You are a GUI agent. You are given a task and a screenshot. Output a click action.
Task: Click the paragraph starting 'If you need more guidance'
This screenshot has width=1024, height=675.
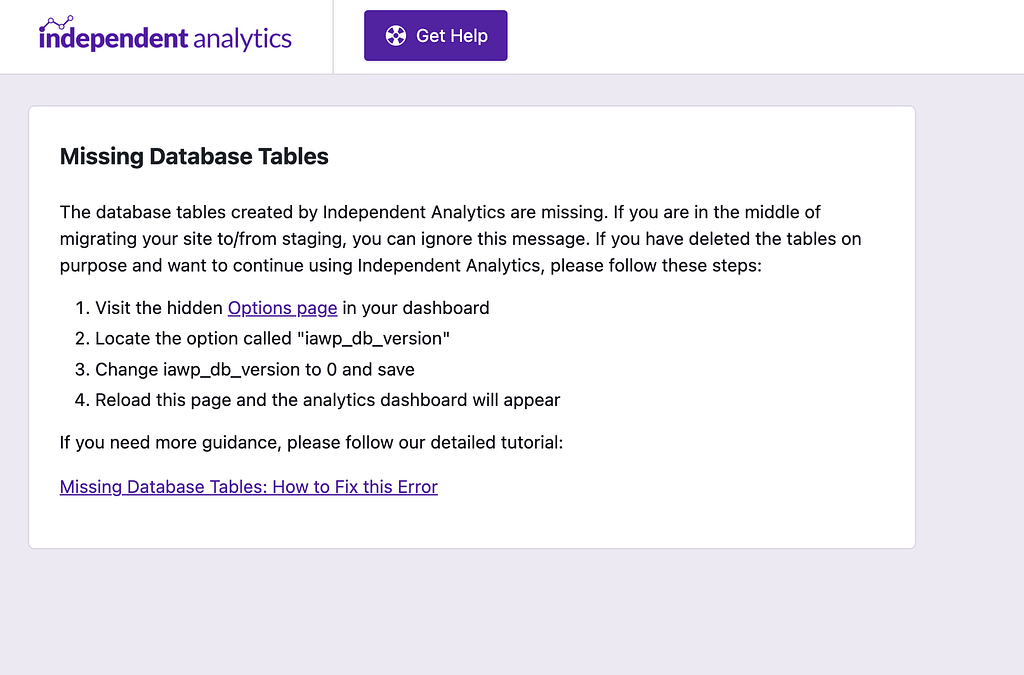[x=311, y=442]
